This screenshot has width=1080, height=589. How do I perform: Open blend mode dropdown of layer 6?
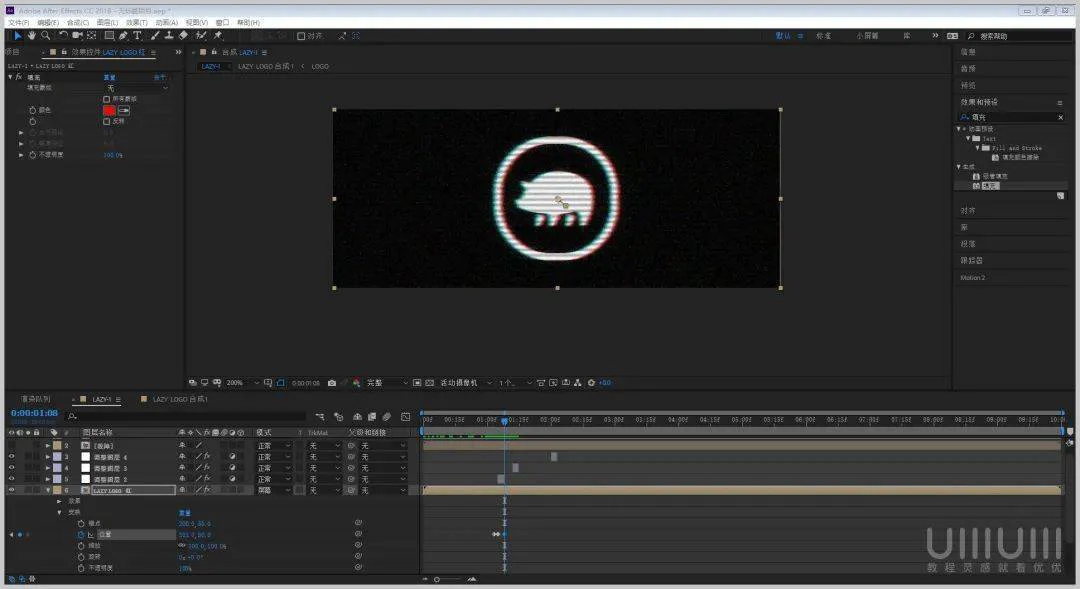coord(274,490)
